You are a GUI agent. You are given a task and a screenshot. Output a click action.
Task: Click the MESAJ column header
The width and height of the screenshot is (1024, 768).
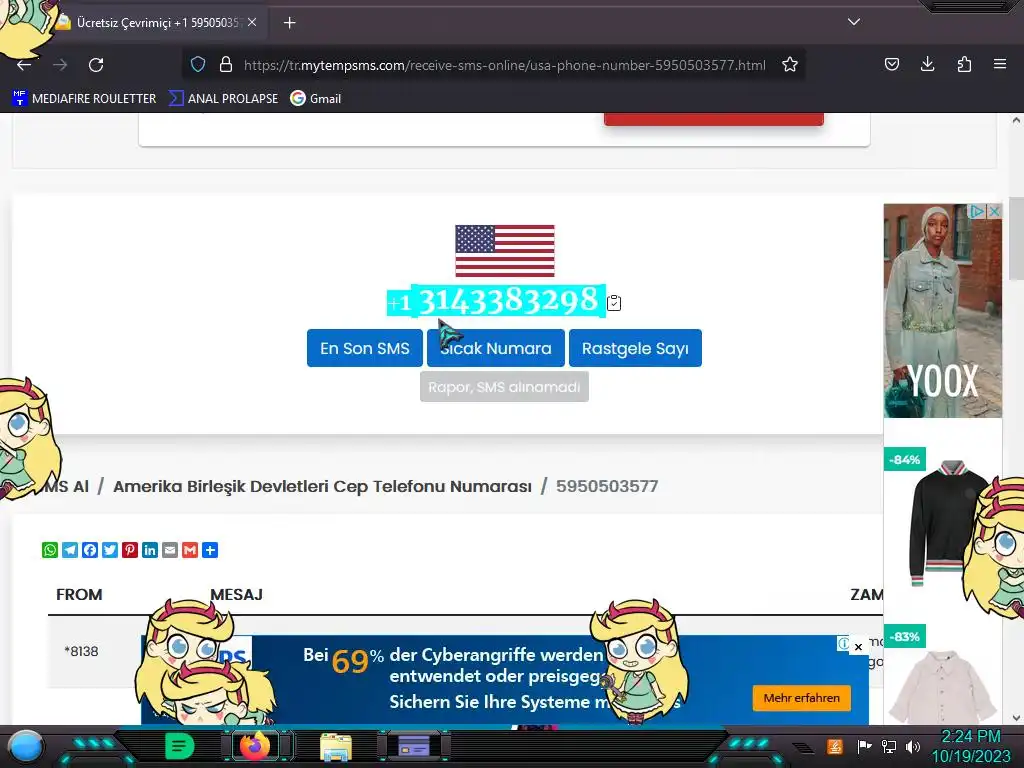(x=236, y=594)
